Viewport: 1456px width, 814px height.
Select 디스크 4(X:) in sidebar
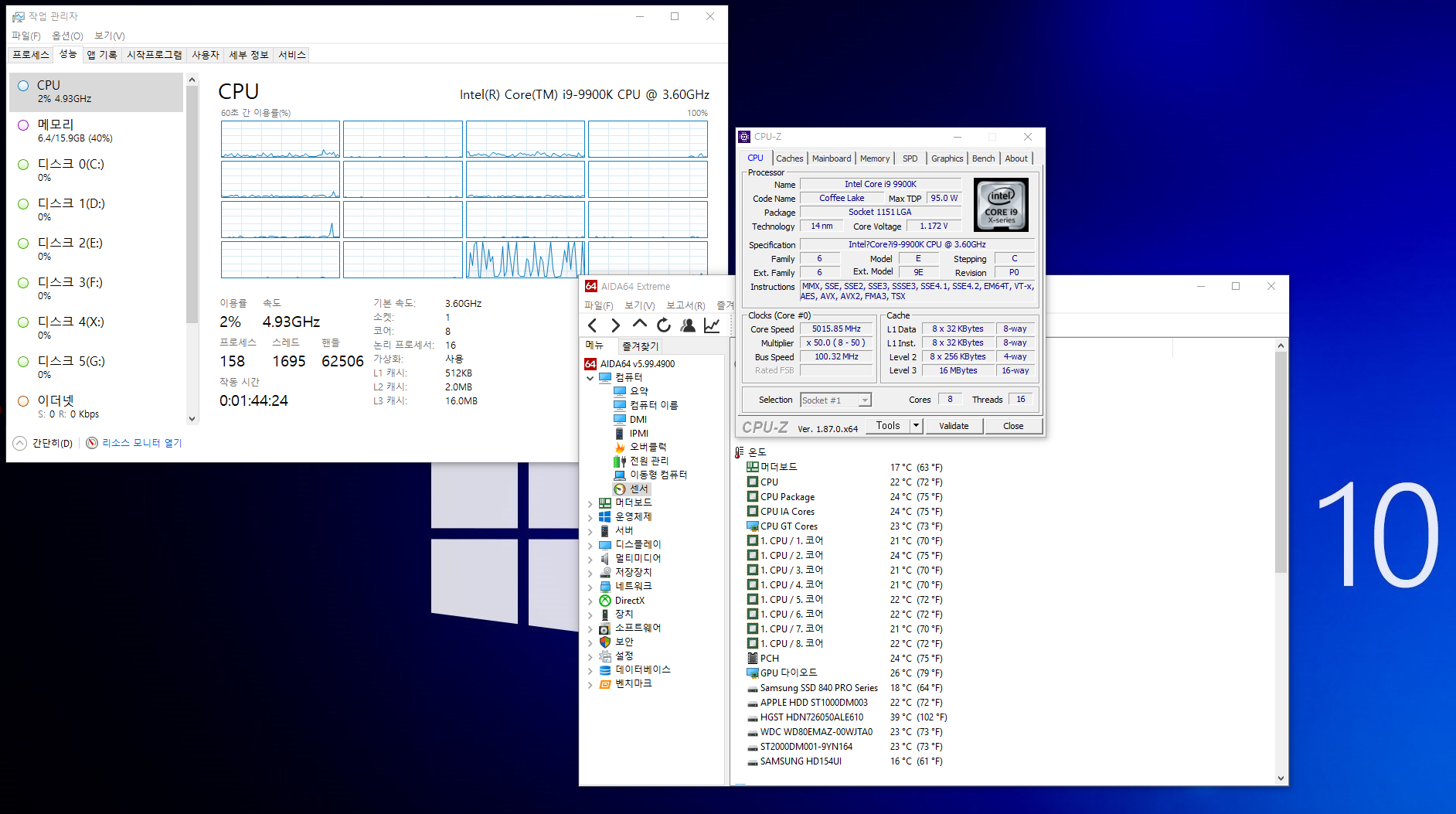pyautogui.click(x=97, y=328)
